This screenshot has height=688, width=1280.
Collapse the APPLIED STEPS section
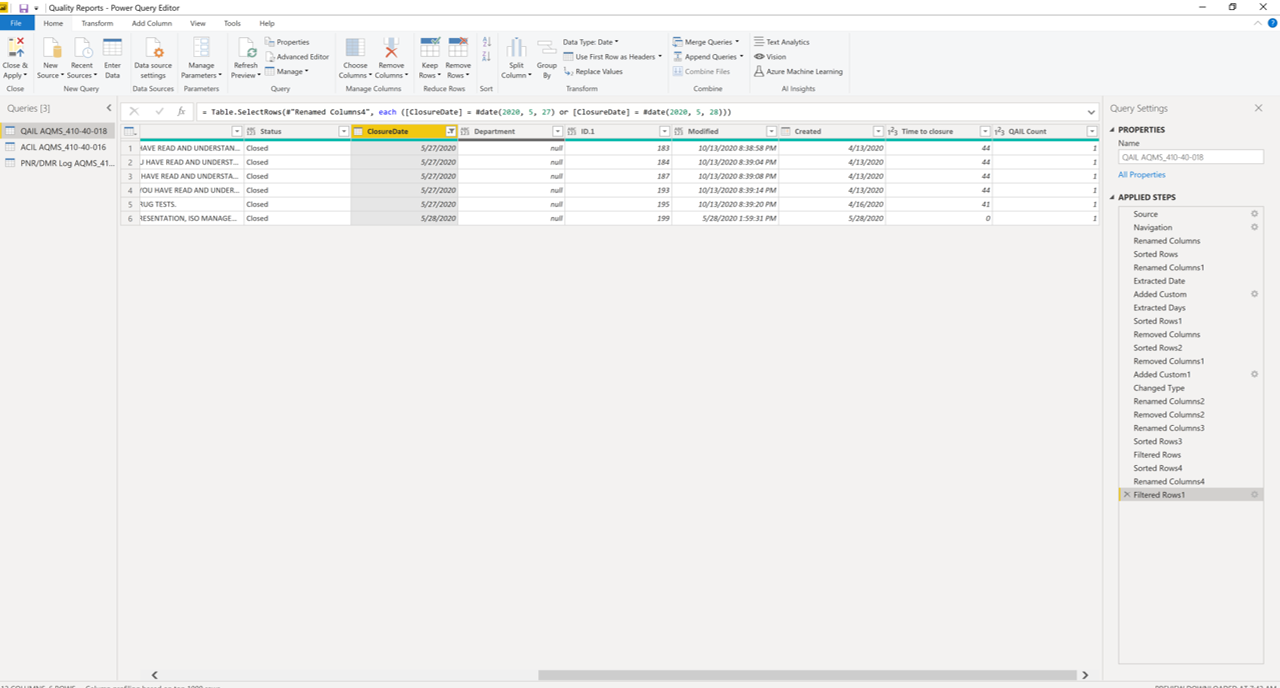[1113, 197]
